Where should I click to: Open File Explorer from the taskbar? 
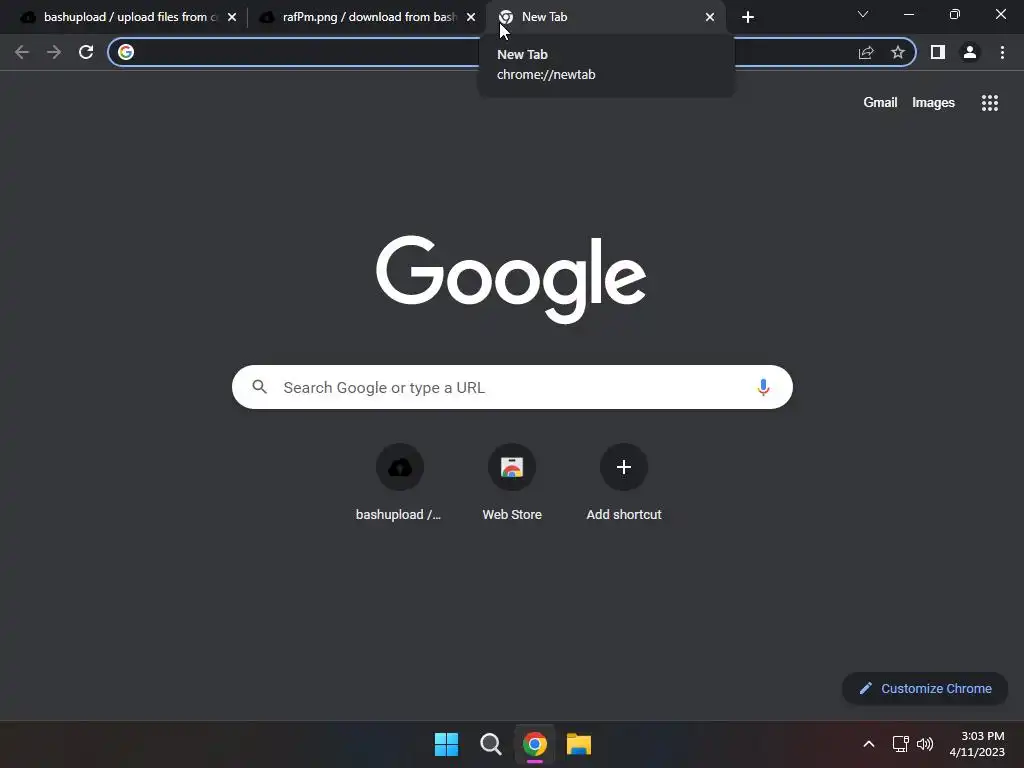(x=579, y=744)
